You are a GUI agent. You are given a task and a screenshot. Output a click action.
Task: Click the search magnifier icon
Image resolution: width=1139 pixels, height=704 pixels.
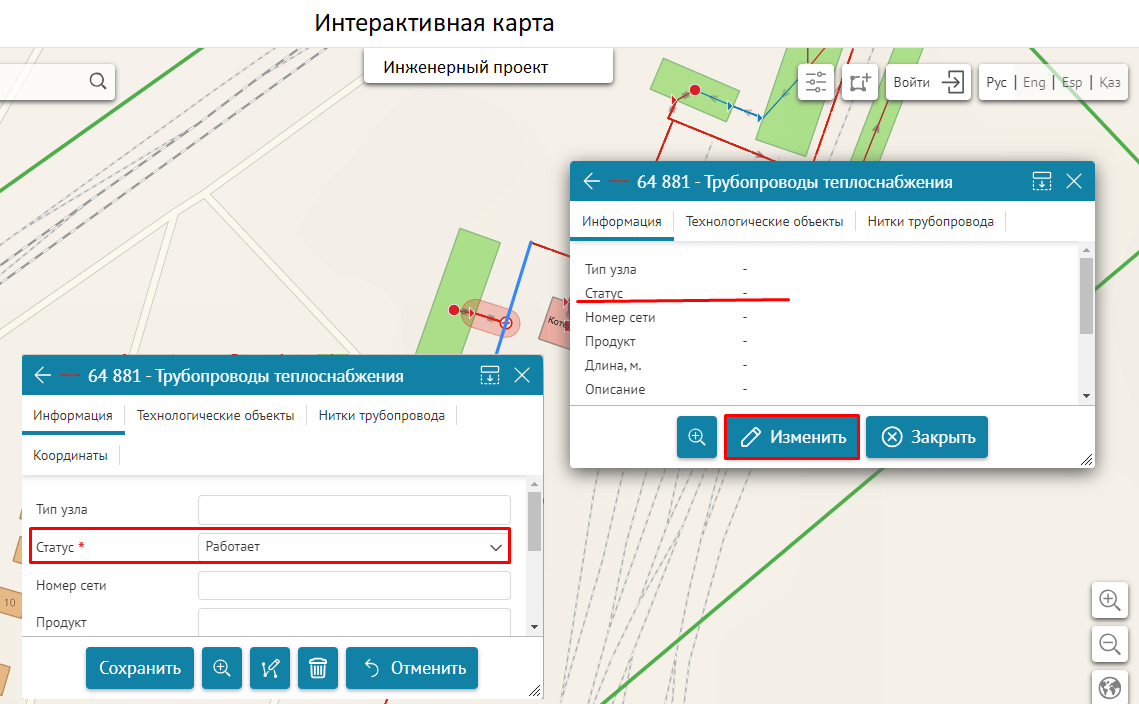pyautogui.click(x=97, y=82)
